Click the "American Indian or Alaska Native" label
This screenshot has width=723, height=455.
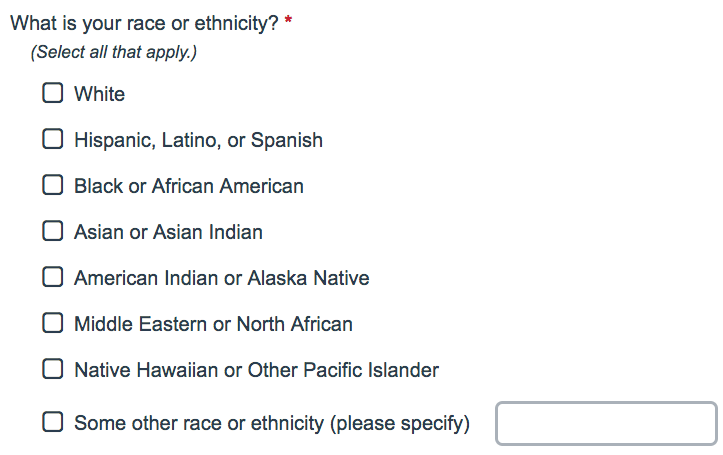coord(222,278)
